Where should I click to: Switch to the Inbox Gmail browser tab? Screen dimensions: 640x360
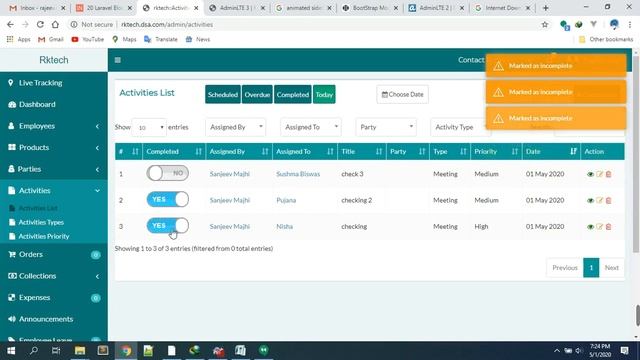point(36,8)
